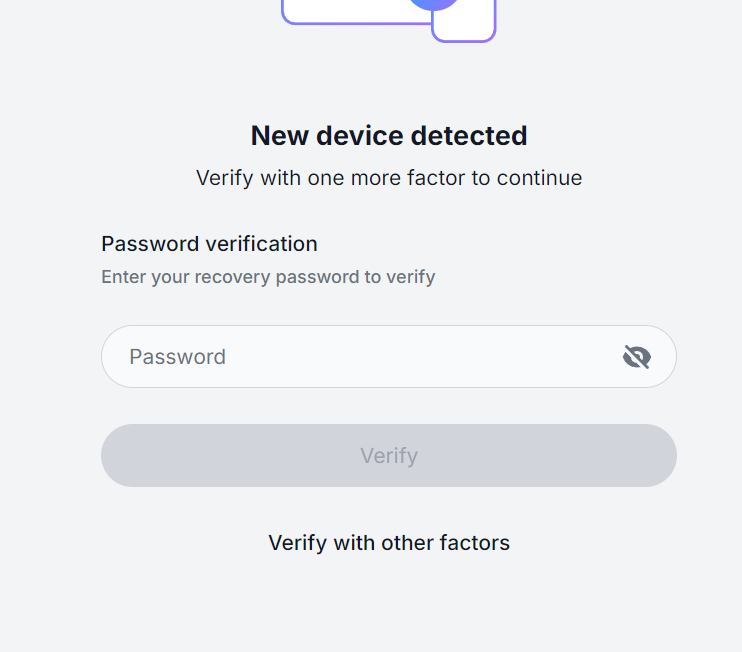Screen dimensions: 742x652
Task: Focus the recovery password text box
Action: point(389,356)
